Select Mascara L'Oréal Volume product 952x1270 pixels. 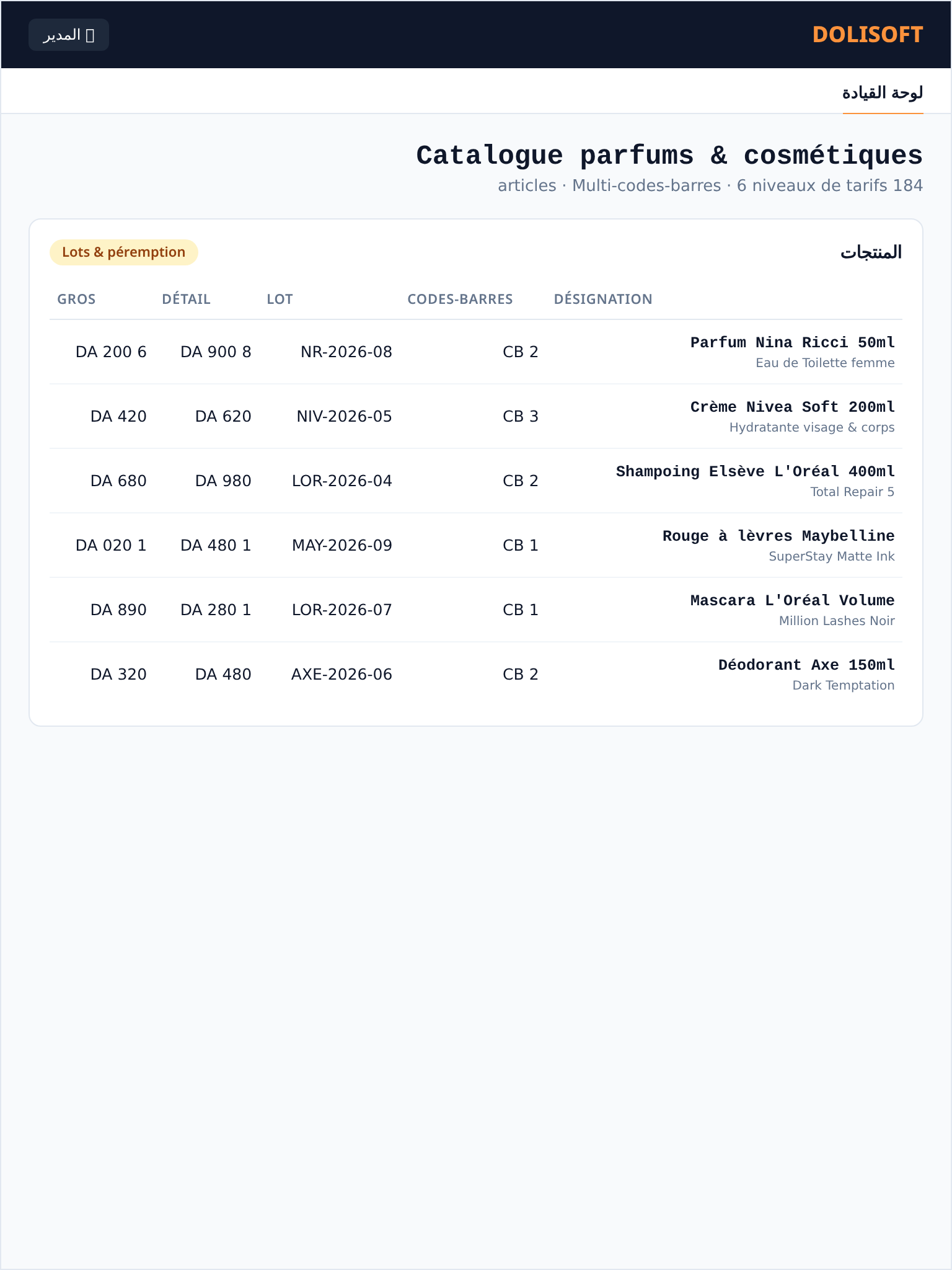pos(793,601)
